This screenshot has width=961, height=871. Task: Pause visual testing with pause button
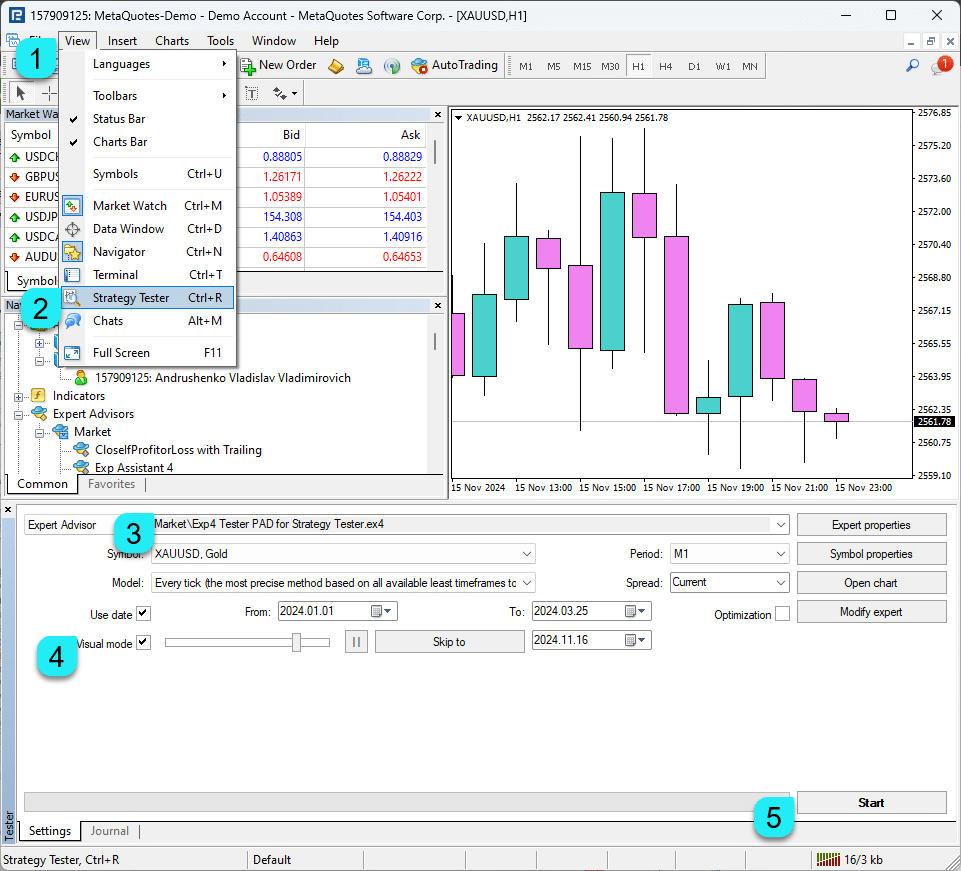355,642
